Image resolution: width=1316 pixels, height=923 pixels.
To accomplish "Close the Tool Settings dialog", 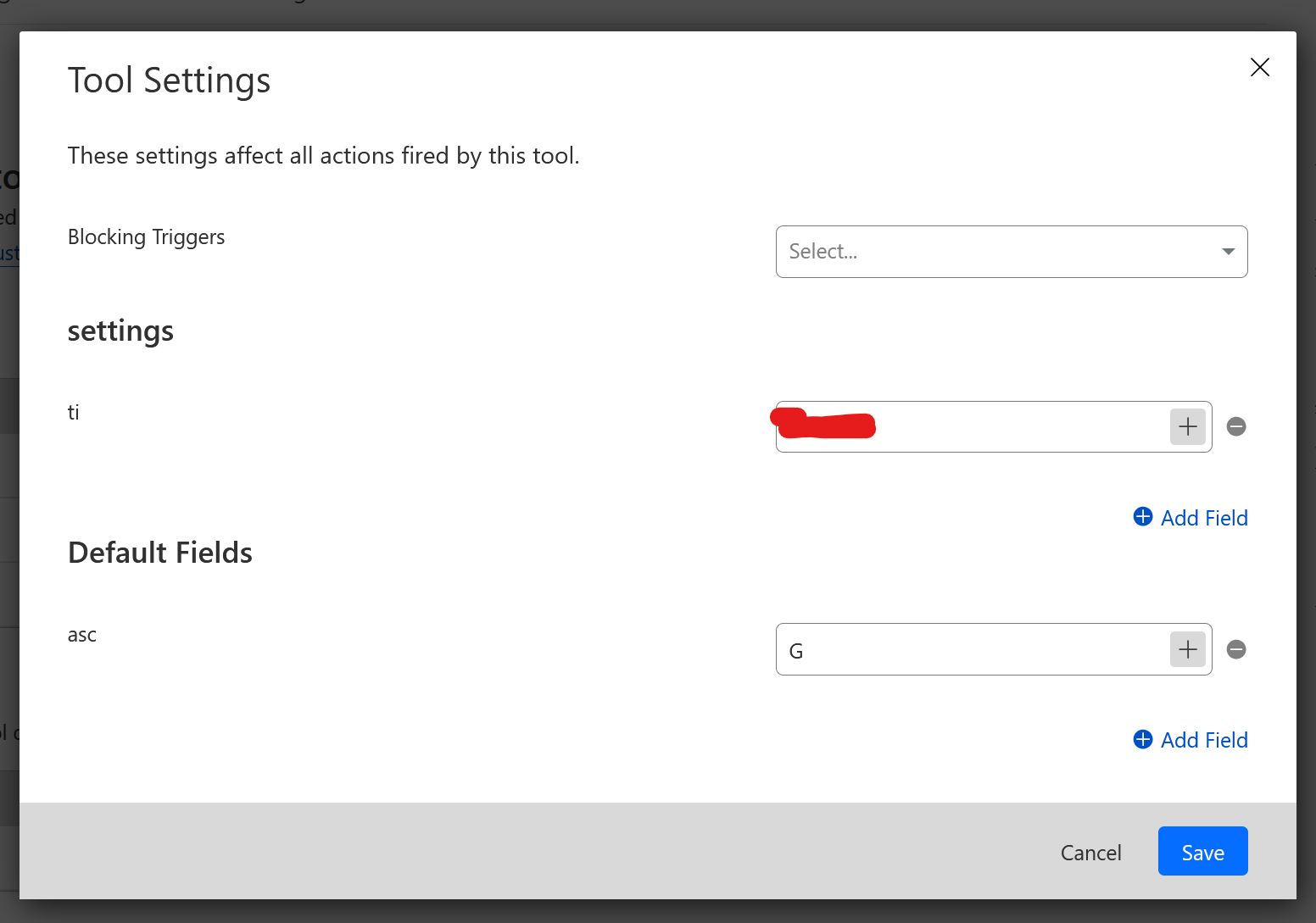I will pyautogui.click(x=1259, y=68).
